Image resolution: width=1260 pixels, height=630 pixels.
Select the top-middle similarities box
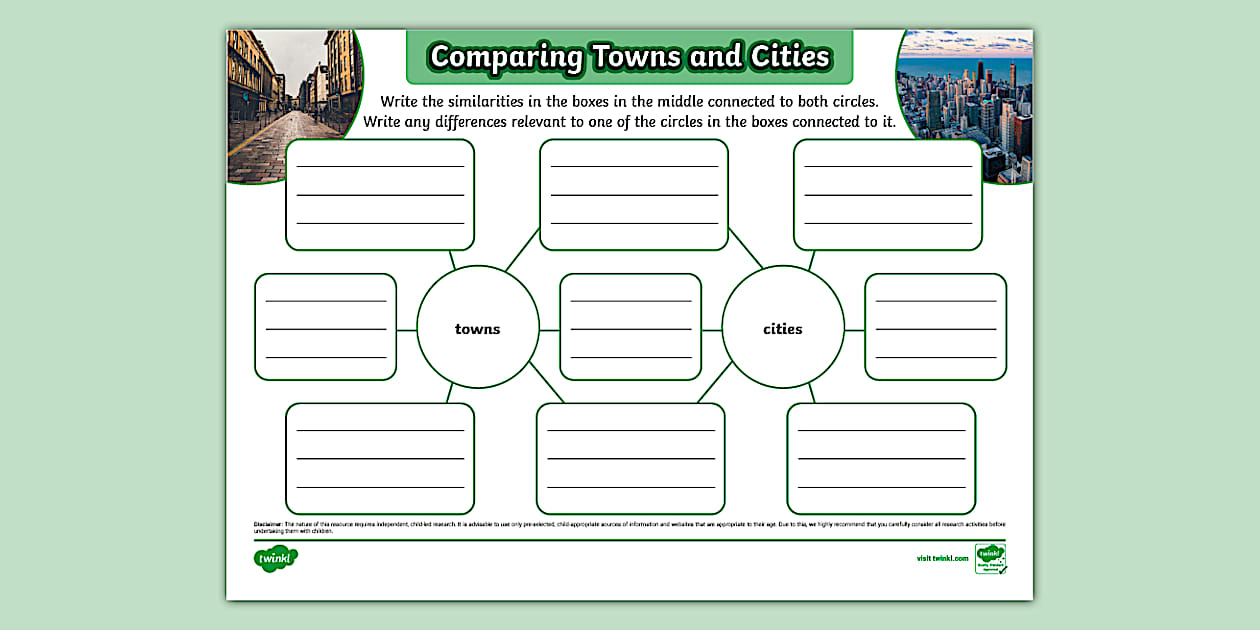pyautogui.click(x=634, y=195)
